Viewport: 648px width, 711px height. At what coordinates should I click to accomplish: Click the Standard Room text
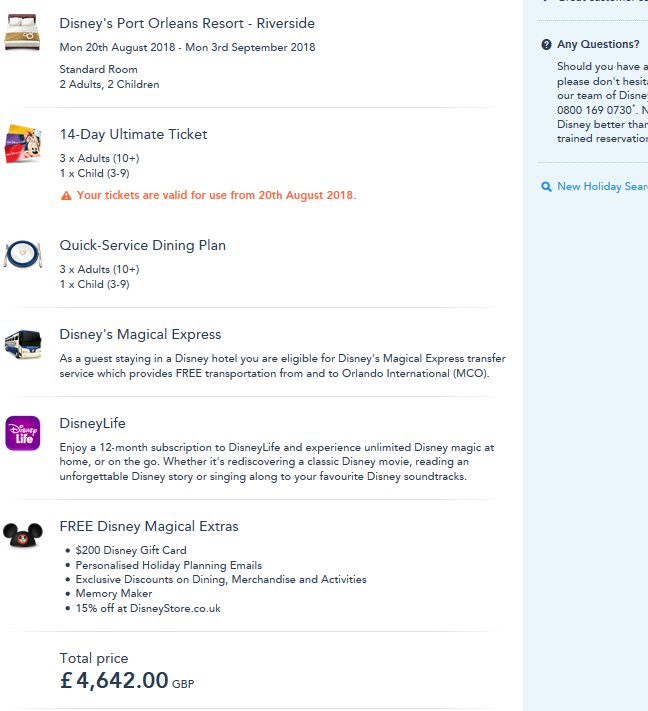(98, 69)
